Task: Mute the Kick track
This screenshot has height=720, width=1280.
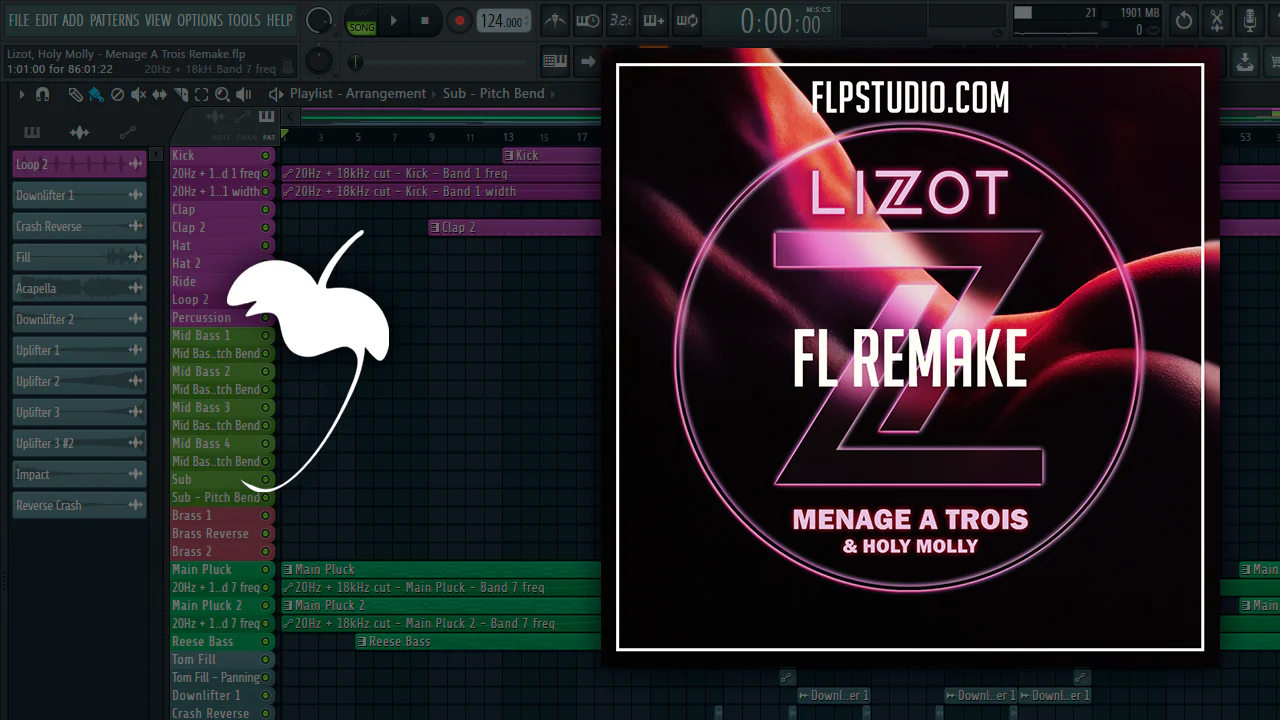Action: coord(266,156)
